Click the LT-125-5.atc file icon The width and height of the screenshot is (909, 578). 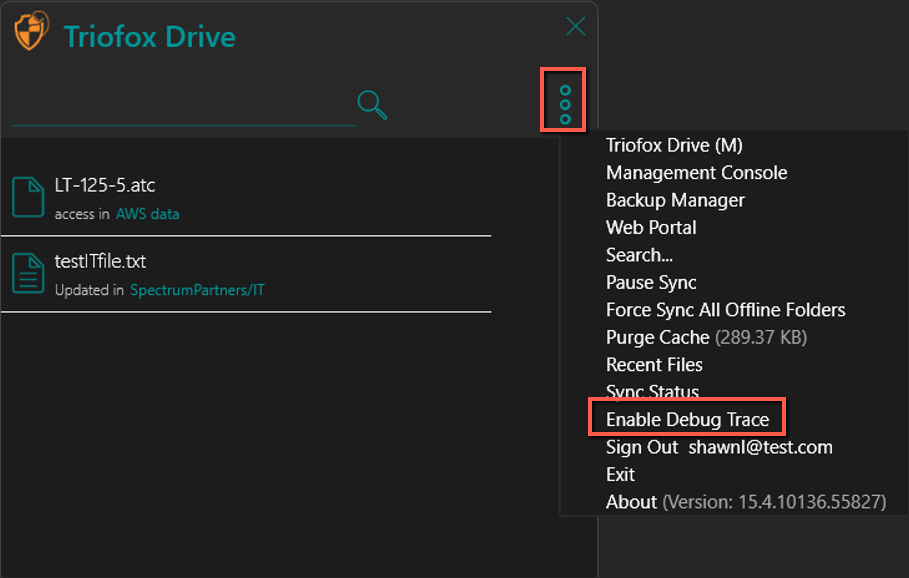coord(28,197)
